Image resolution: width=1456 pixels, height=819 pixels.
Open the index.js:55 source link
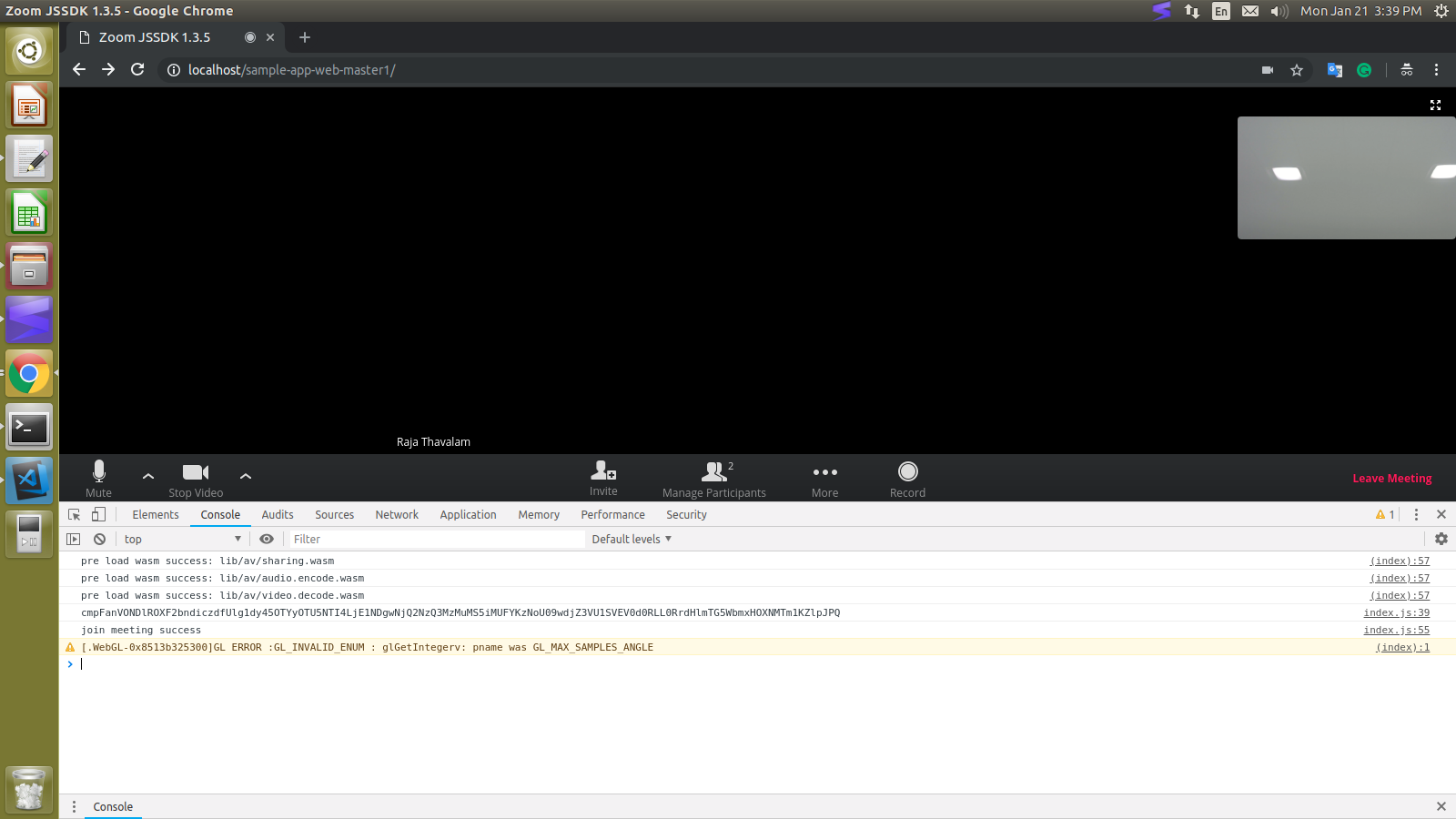click(1397, 630)
